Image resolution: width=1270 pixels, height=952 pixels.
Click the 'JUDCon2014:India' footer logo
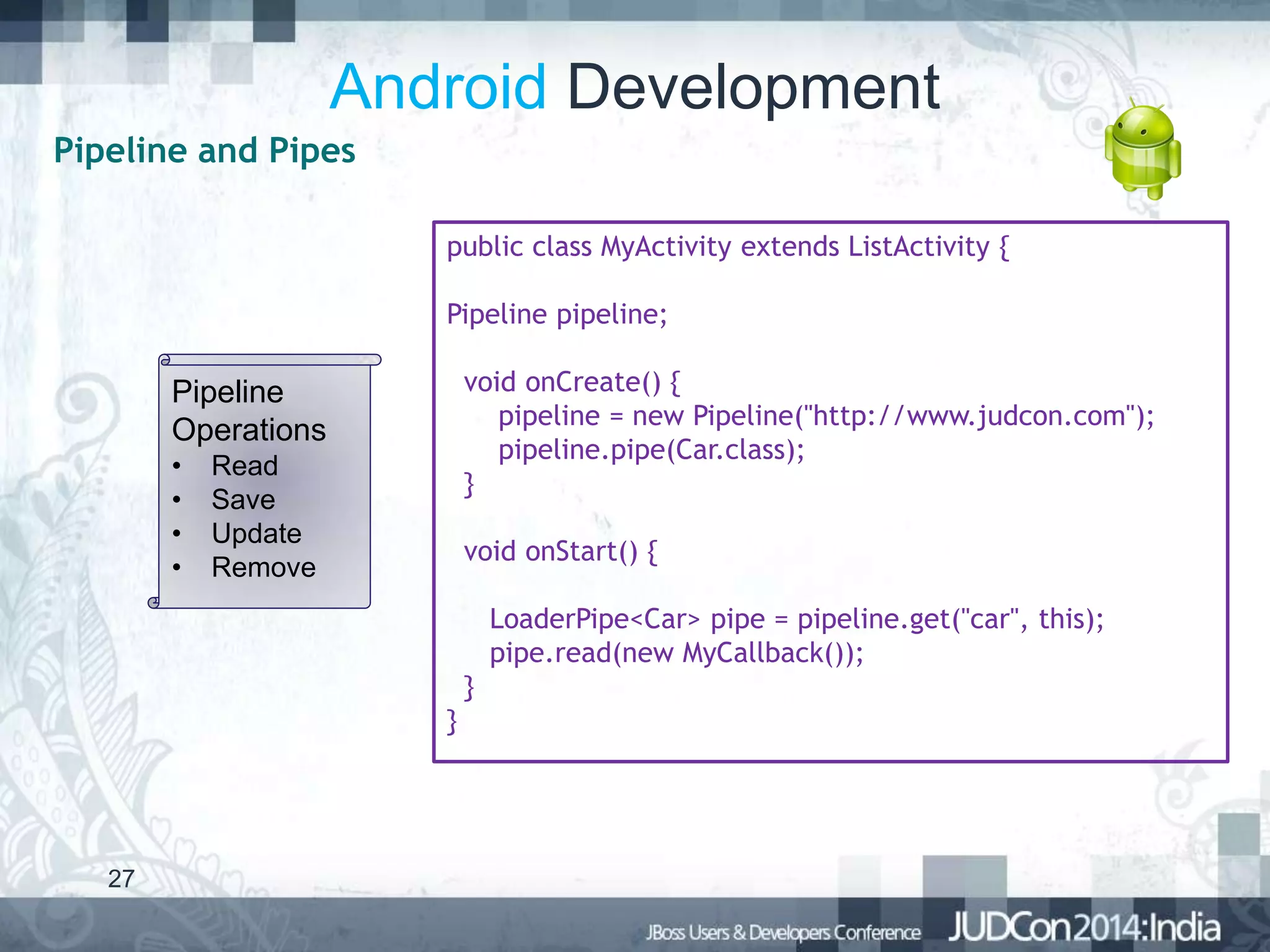(1084, 928)
